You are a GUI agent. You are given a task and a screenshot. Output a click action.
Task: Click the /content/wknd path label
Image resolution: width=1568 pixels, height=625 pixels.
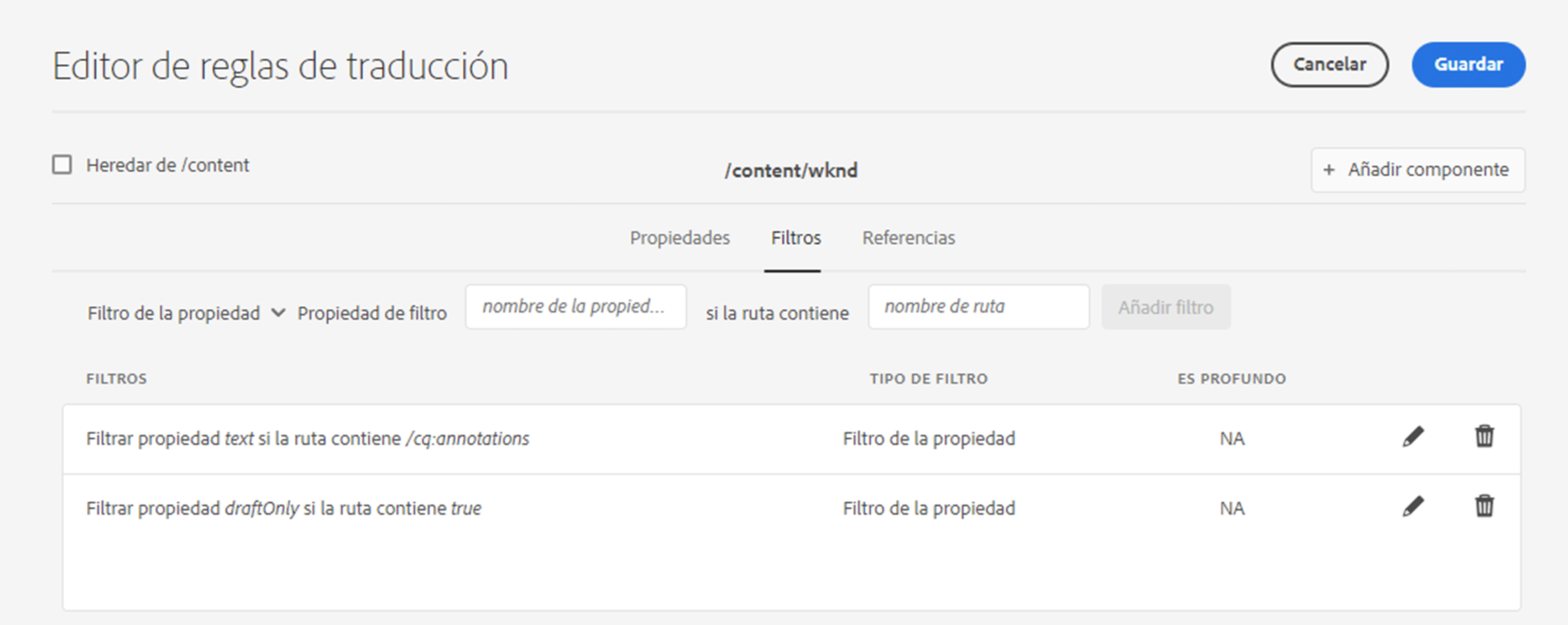(x=790, y=171)
